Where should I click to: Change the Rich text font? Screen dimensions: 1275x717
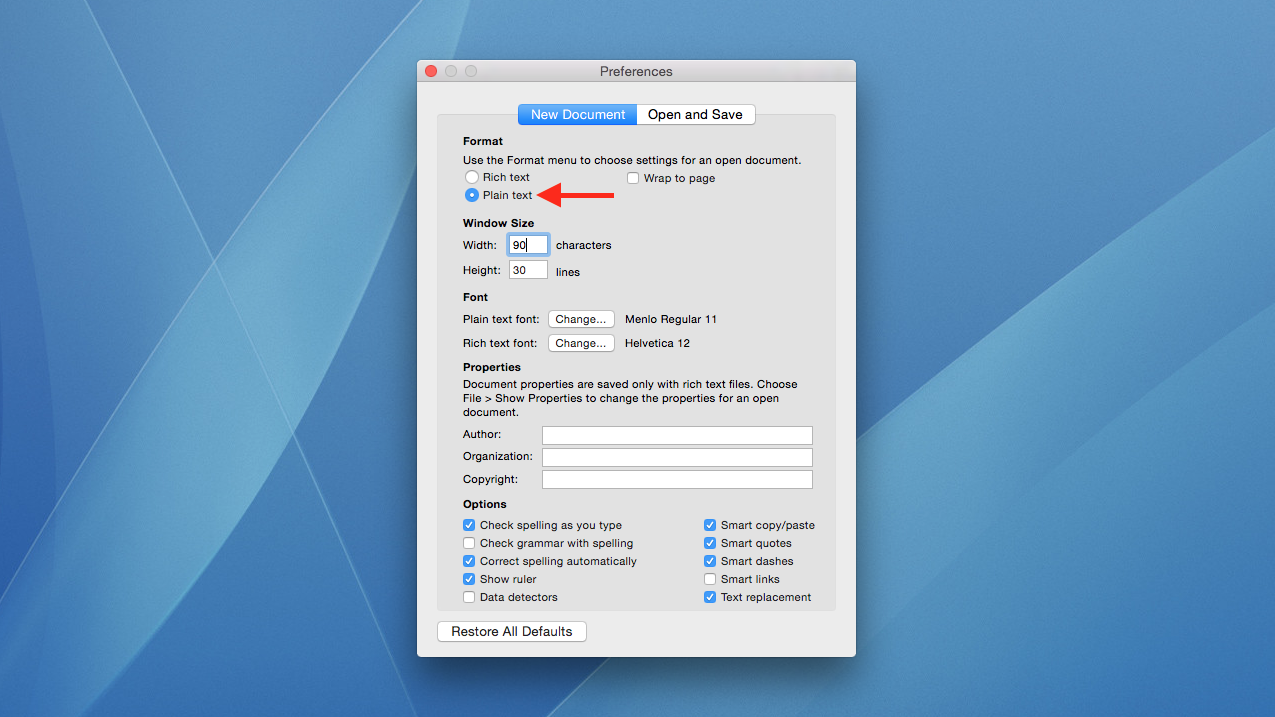coord(581,343)
